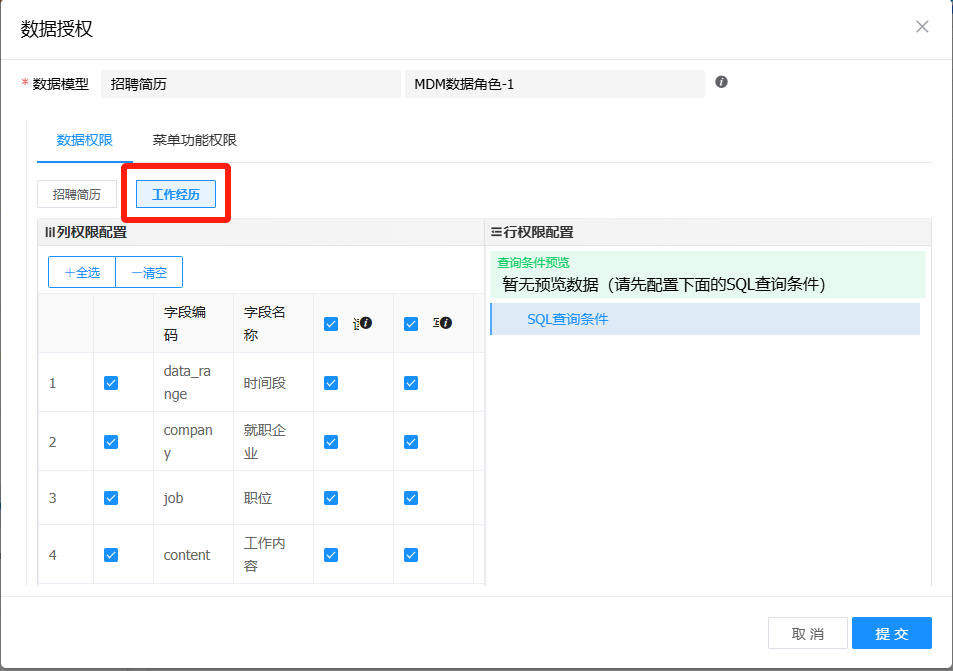Open the MDM数据角色-1 role field
The width and height of the screenshot is (953, 671).
pyautogui.click(x=554, y=84)
